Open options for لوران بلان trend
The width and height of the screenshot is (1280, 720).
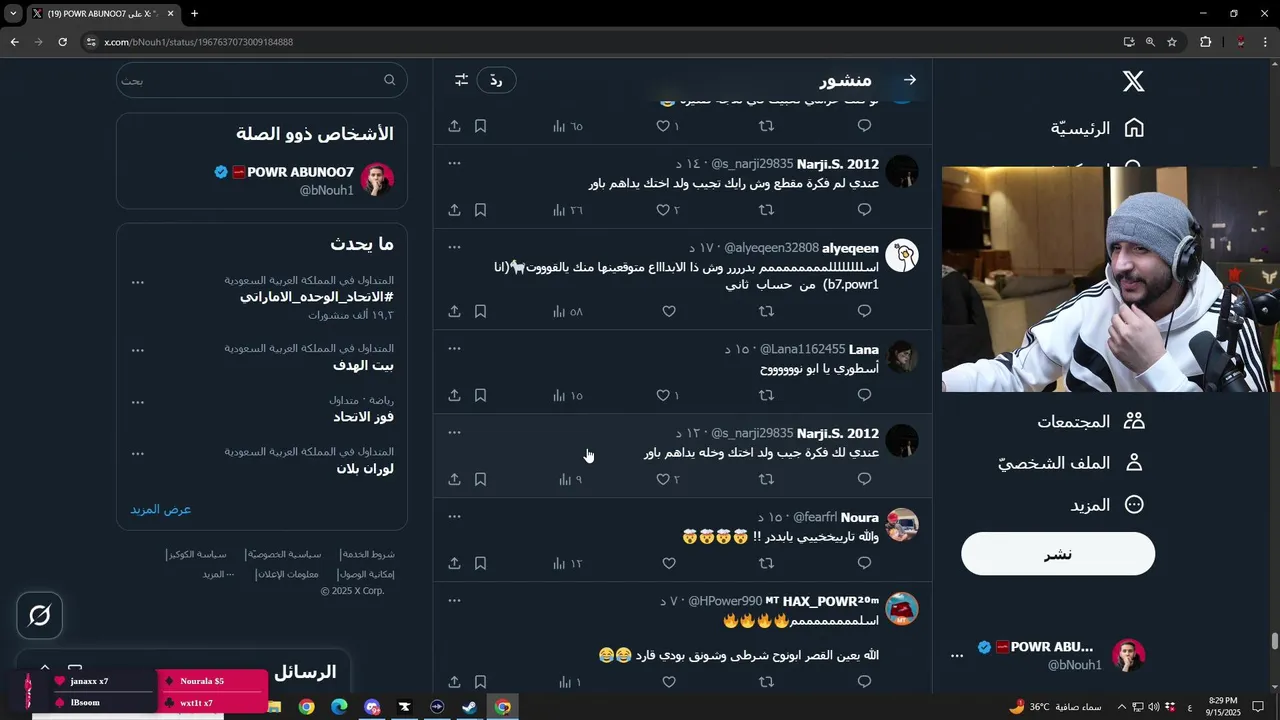138,453
